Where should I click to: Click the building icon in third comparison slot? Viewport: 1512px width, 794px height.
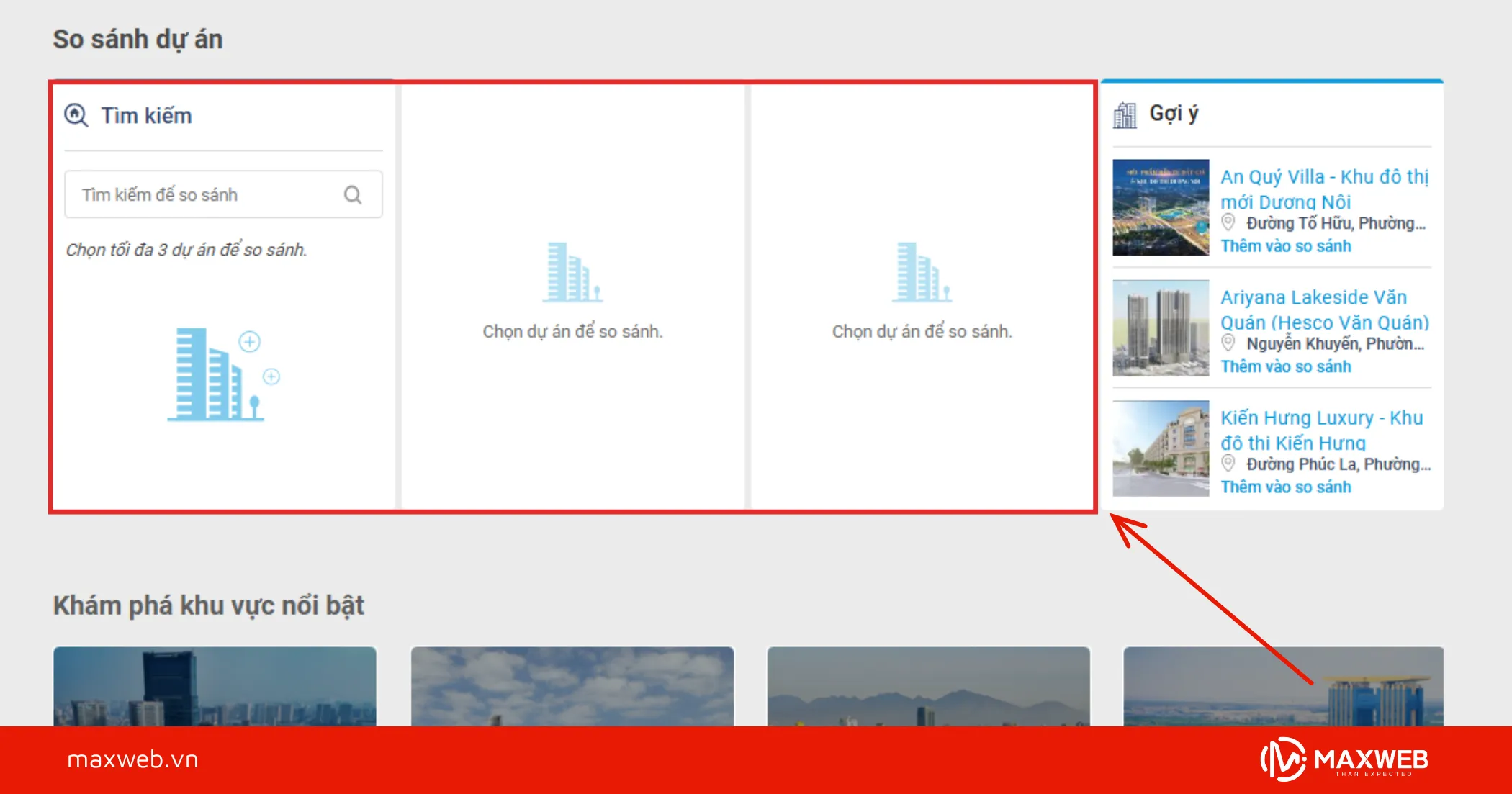pyautogui.click(x=922, y=272)
